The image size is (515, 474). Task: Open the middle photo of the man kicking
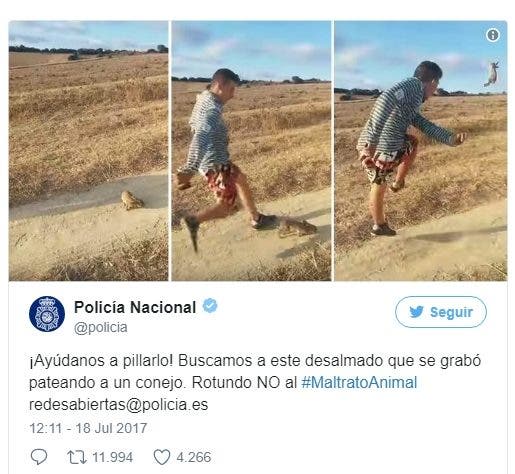tap(251, 151)
